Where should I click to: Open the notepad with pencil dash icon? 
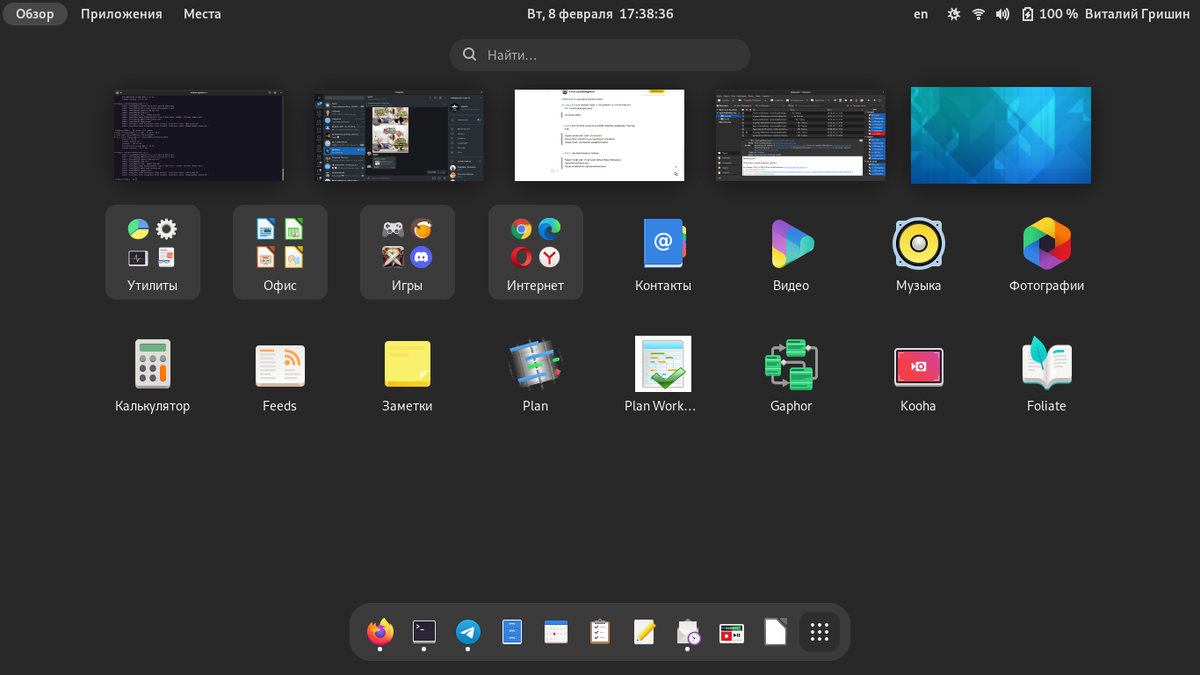tap(644, 632)
